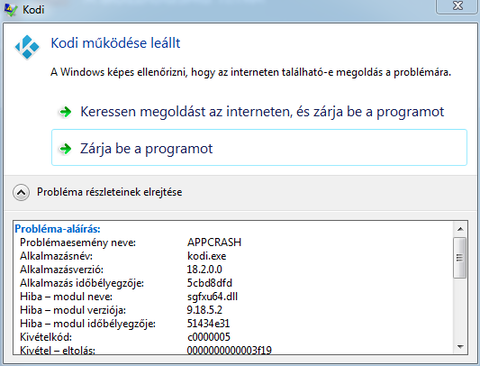Click the details scrollbar up arrow

coord(460,229)
